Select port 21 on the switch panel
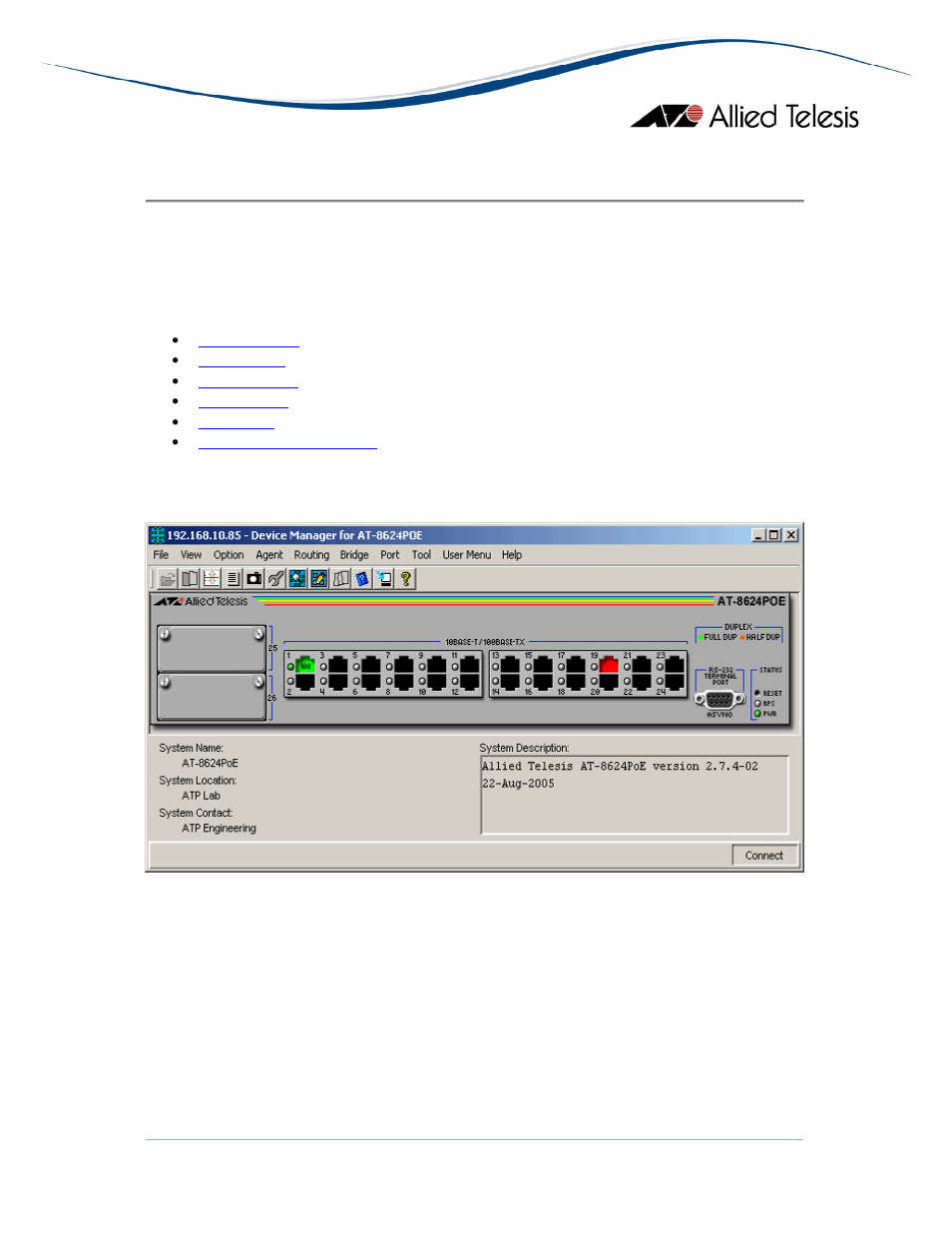 [642, 665]
